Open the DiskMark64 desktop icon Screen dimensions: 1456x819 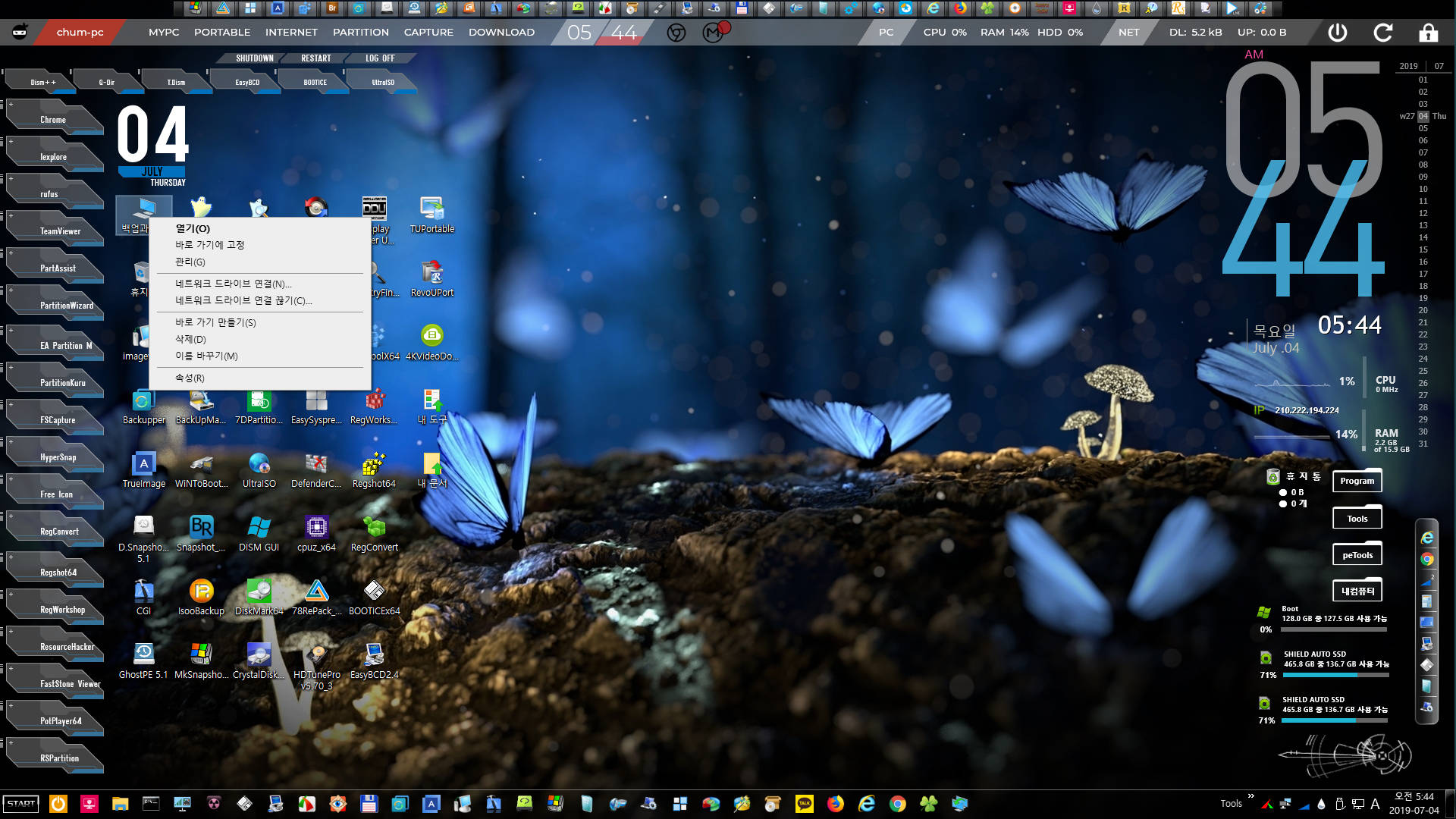tap(259, 597)
